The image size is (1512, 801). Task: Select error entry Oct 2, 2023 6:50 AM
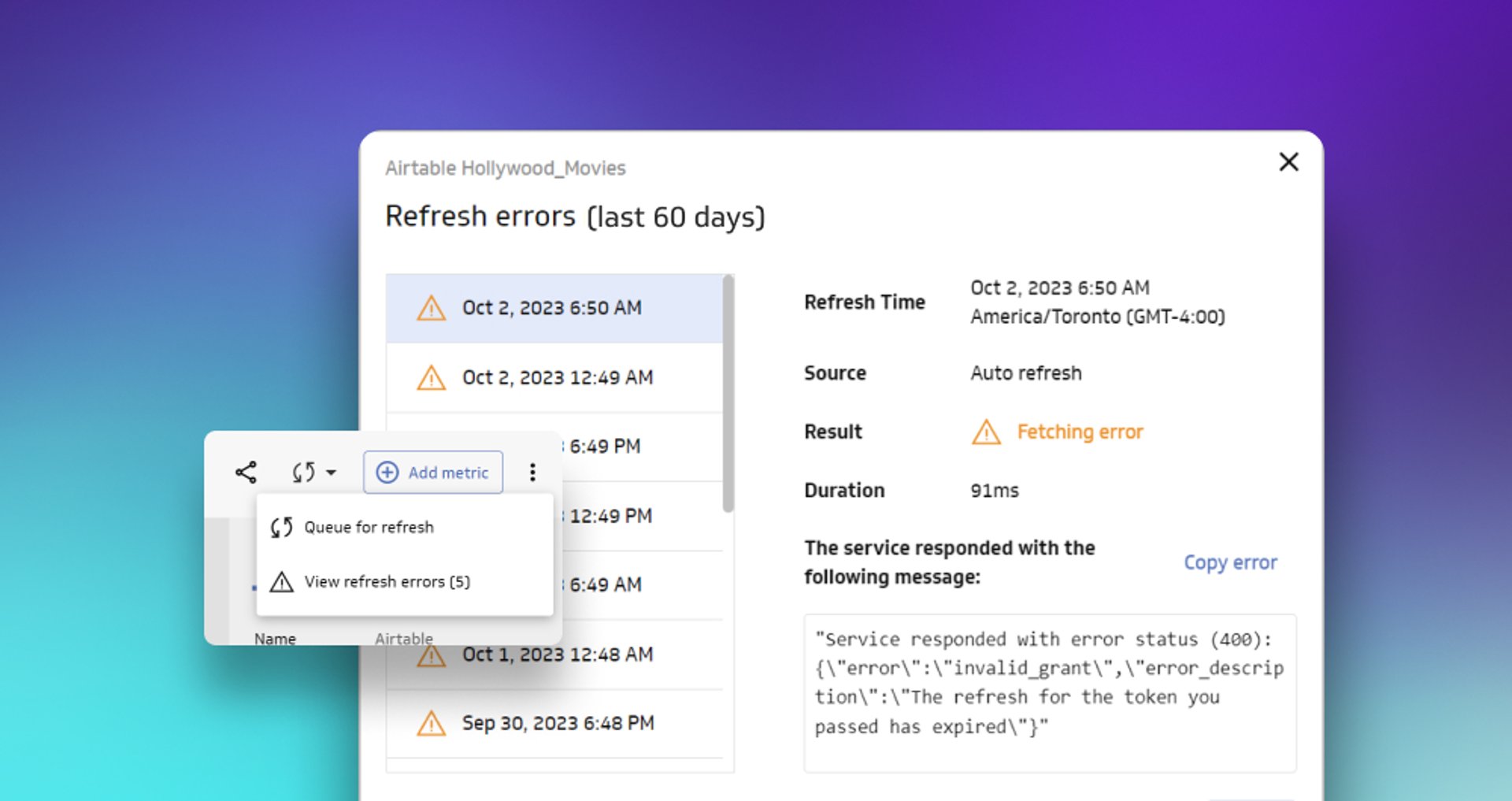pyautogui.click(x=554, y=308)
